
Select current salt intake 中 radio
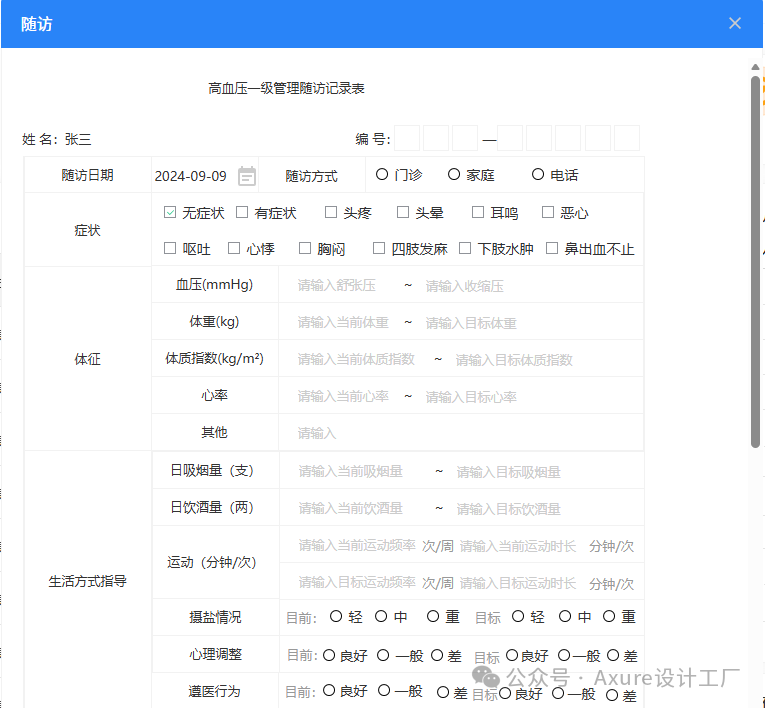coord(381,616)
